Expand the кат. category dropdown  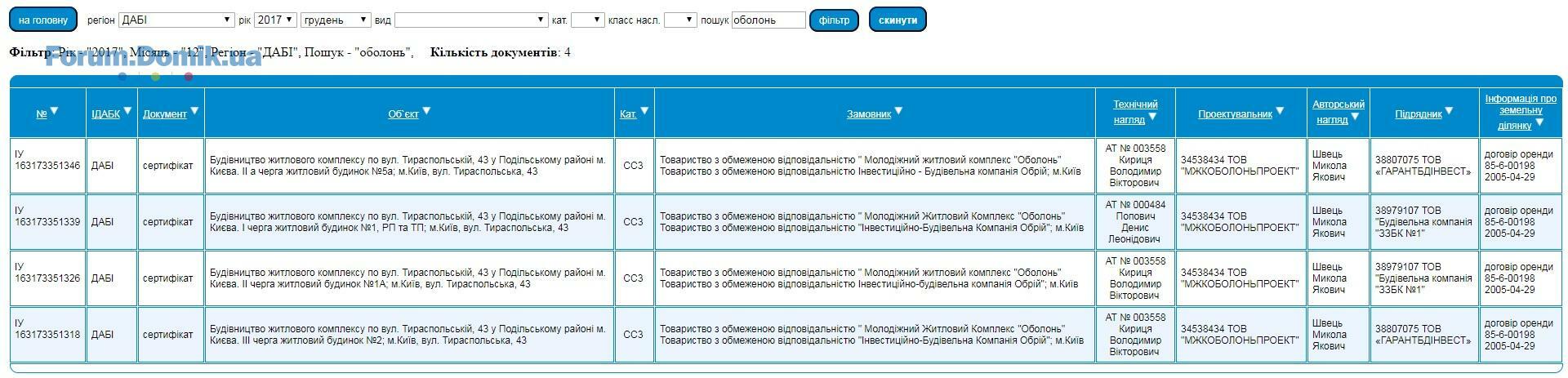point(587,20)
